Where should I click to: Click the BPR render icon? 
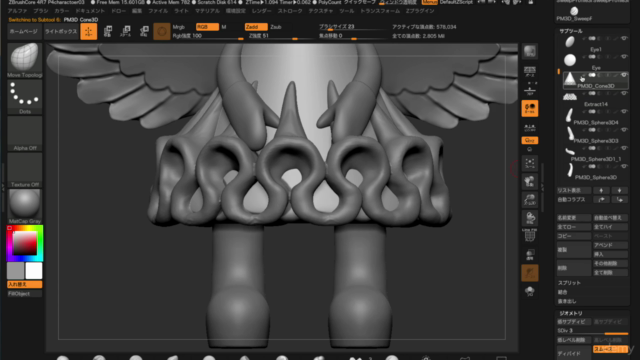tap(530, 51)
